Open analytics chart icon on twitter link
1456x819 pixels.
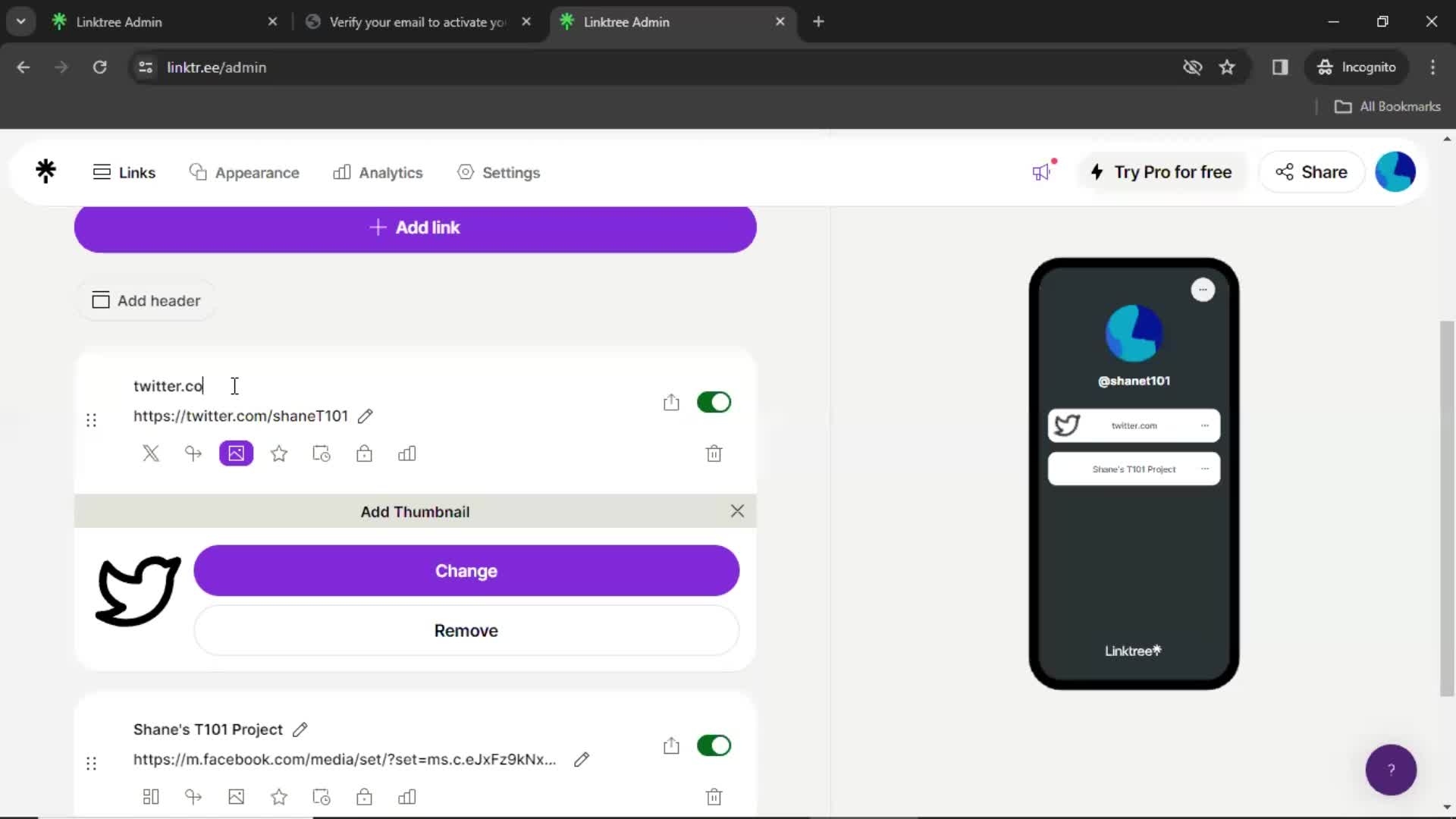click(x=407, y=453)
